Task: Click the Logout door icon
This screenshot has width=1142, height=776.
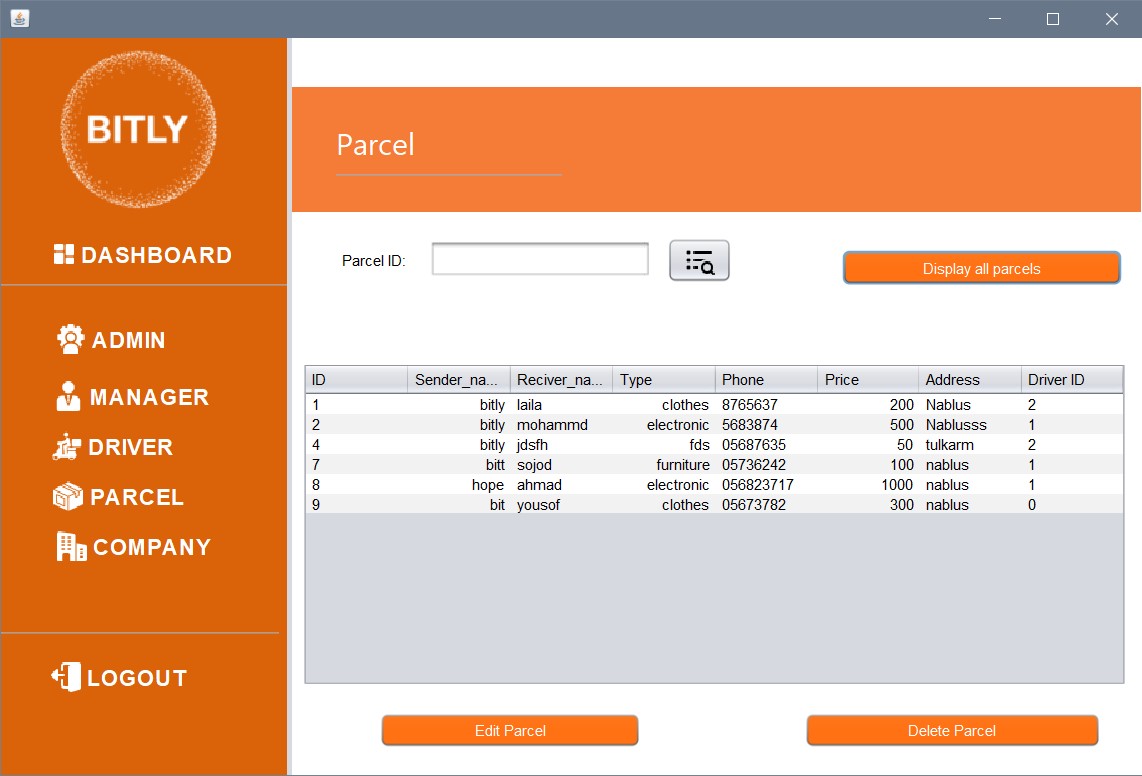Action: point(66,677)
